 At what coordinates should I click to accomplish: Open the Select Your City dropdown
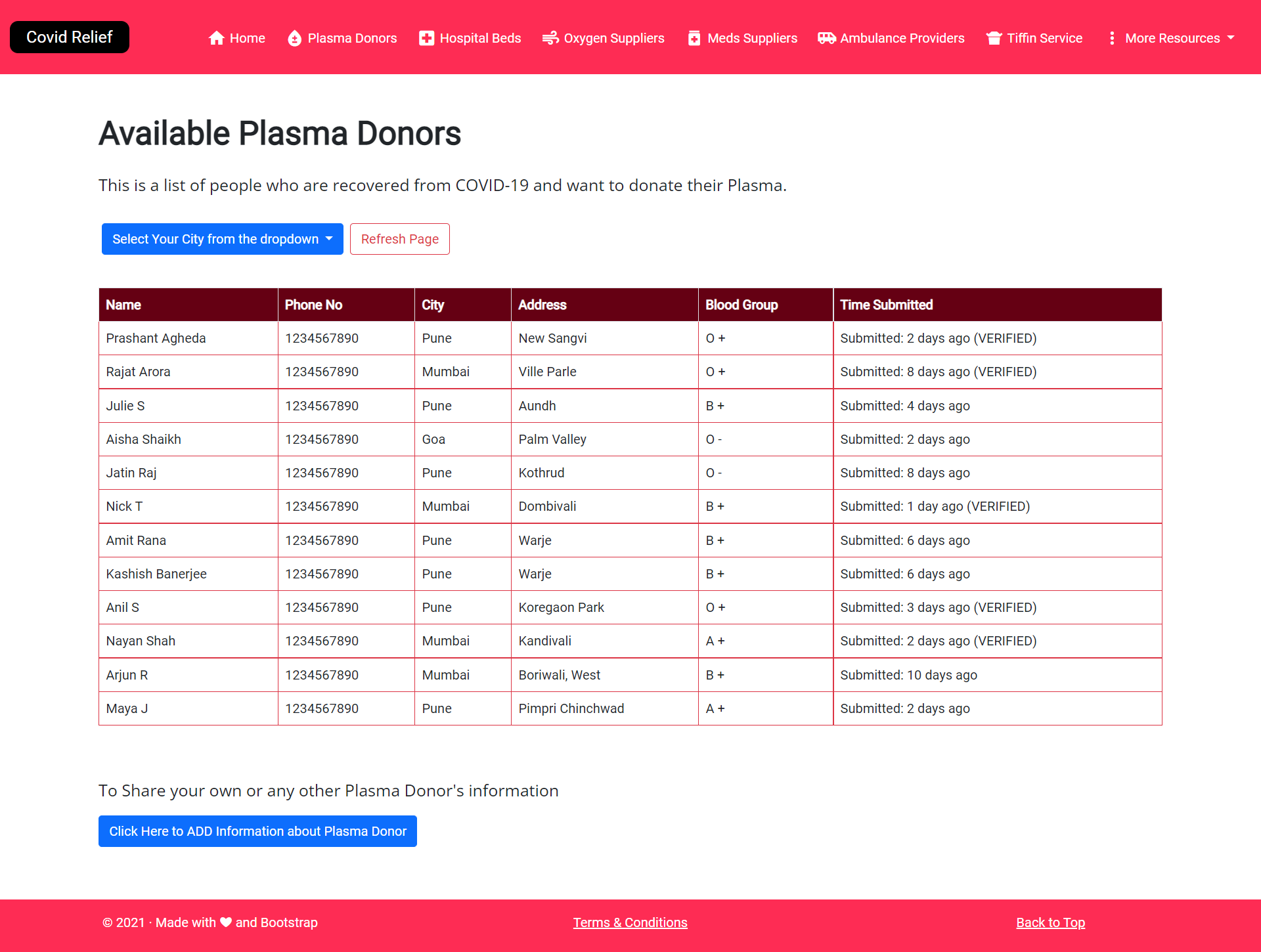click(215, 239)
